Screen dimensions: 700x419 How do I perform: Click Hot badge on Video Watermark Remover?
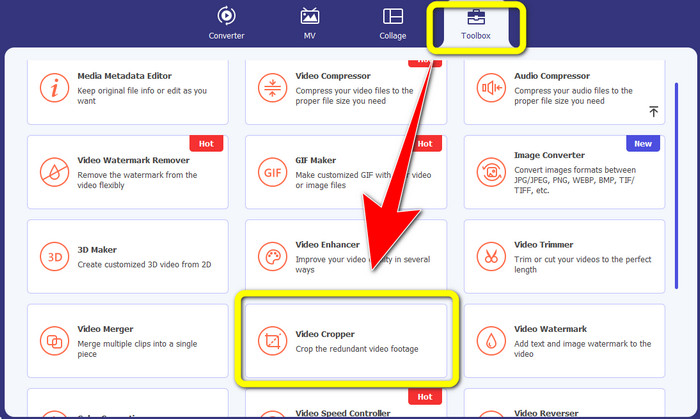(x=206, y=144)
